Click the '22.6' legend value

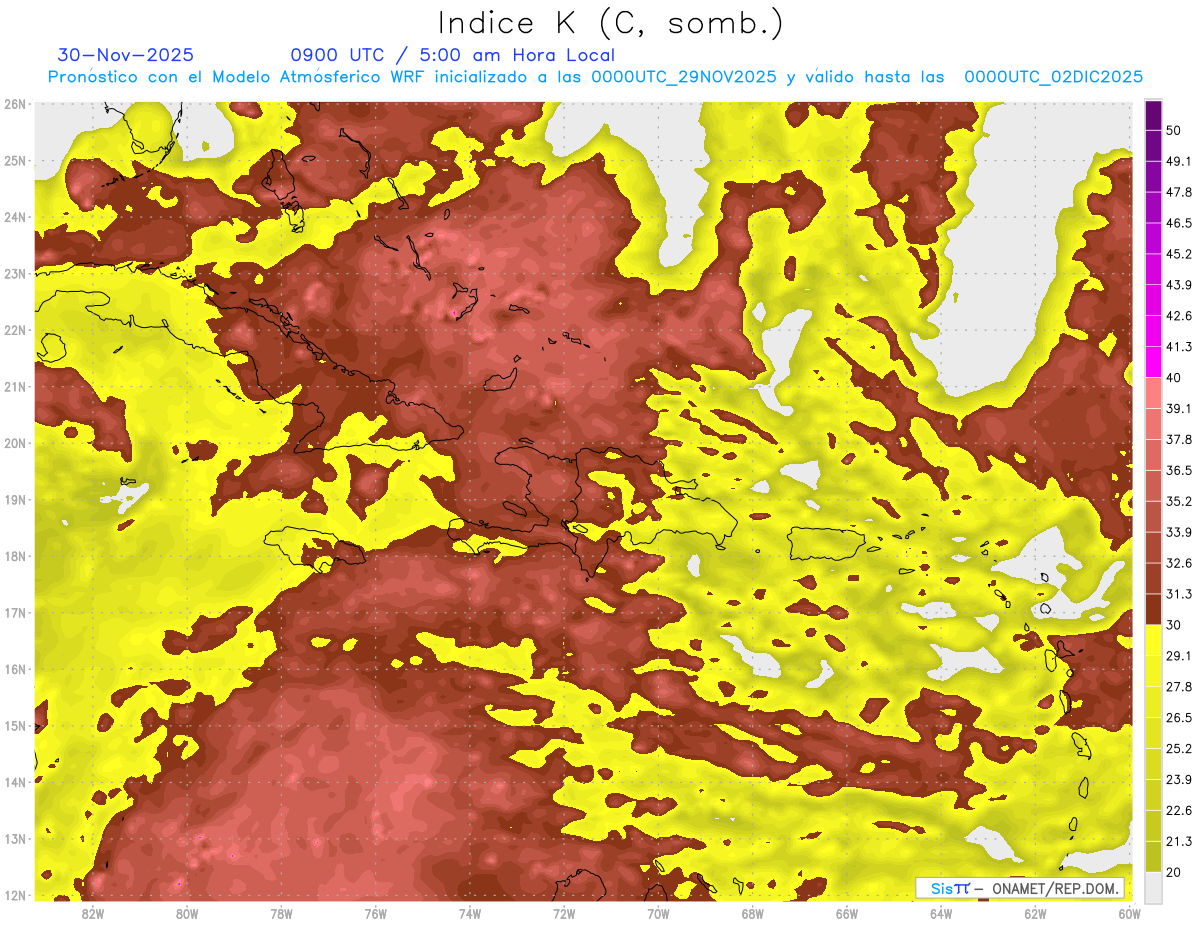coord(1179,810)
